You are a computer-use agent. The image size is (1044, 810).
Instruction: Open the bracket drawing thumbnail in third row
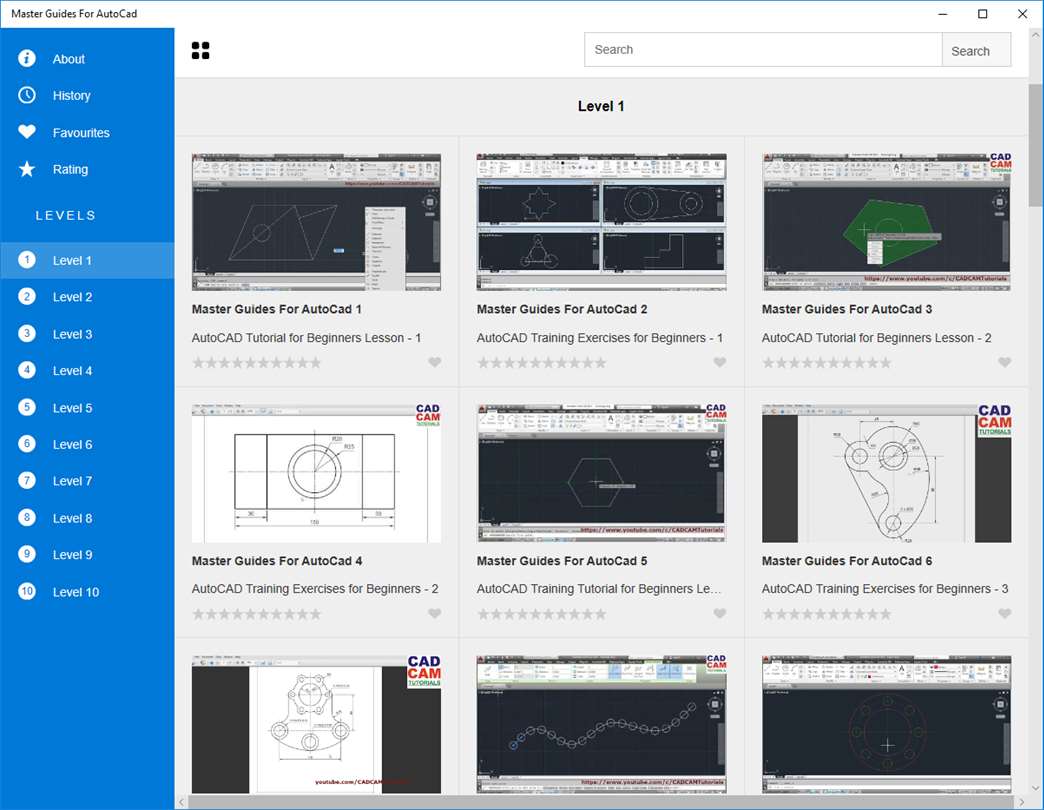point(316,724)
